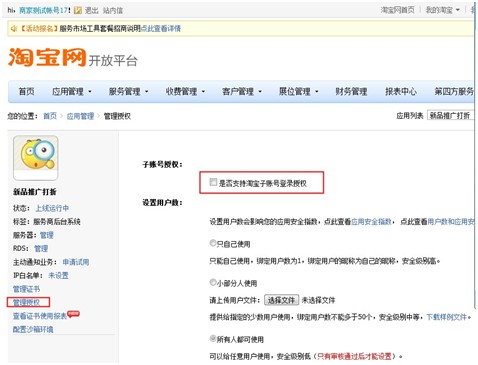Expand 我的淘宝 dropdown arrow
The width and height of the screenshot is (478, 365).
pyautogui.click(x=458, y=10)
